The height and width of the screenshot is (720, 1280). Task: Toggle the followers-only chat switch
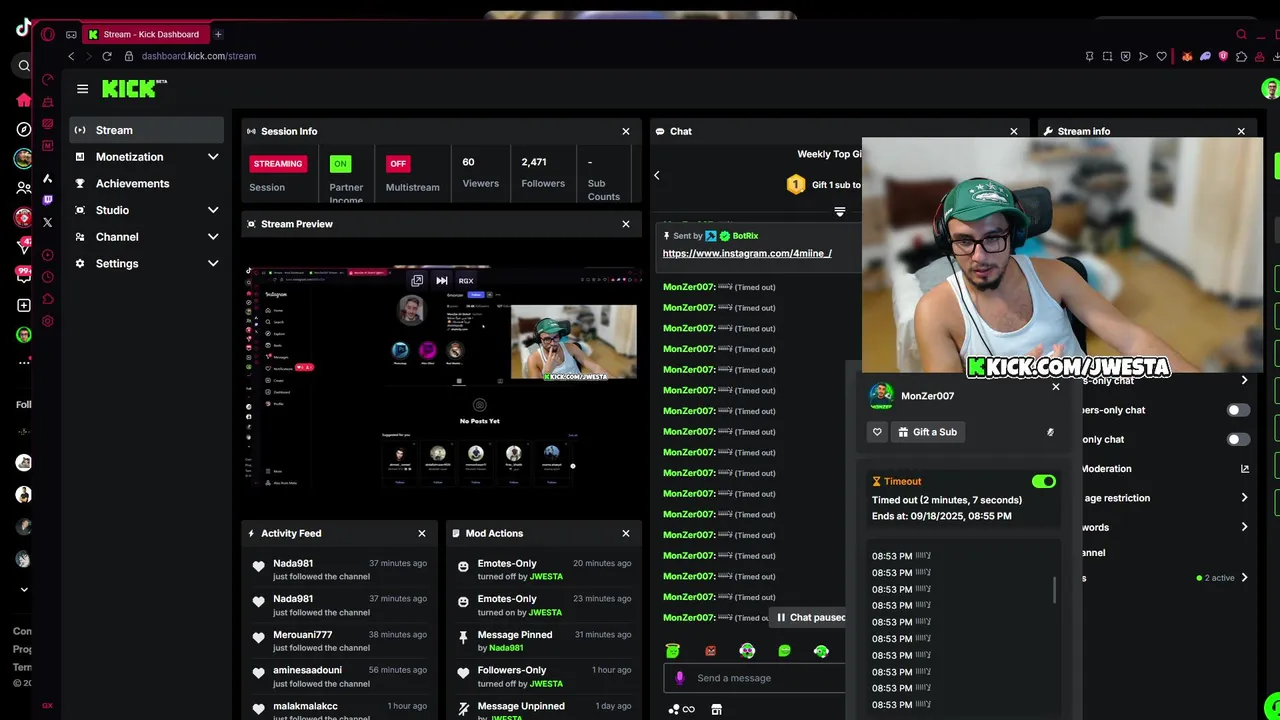coord(1238,410)
